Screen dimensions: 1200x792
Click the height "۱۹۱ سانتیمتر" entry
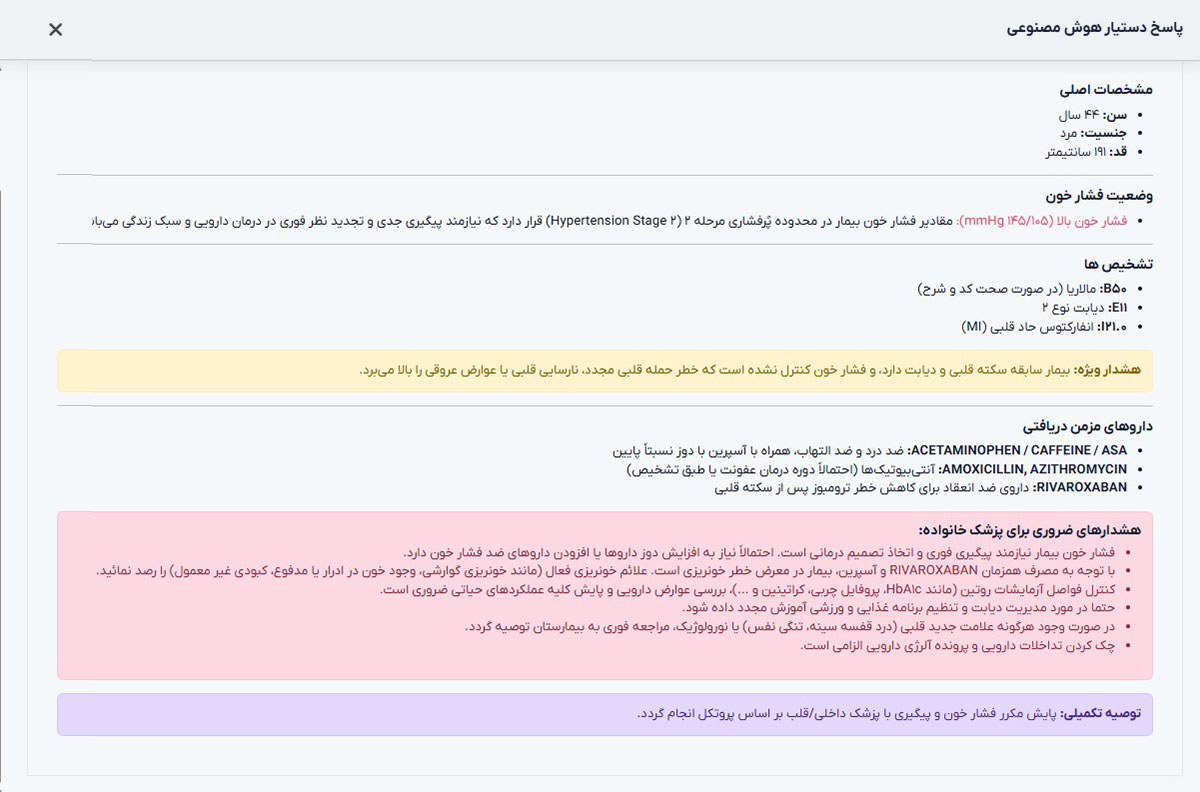[1085, 151]
